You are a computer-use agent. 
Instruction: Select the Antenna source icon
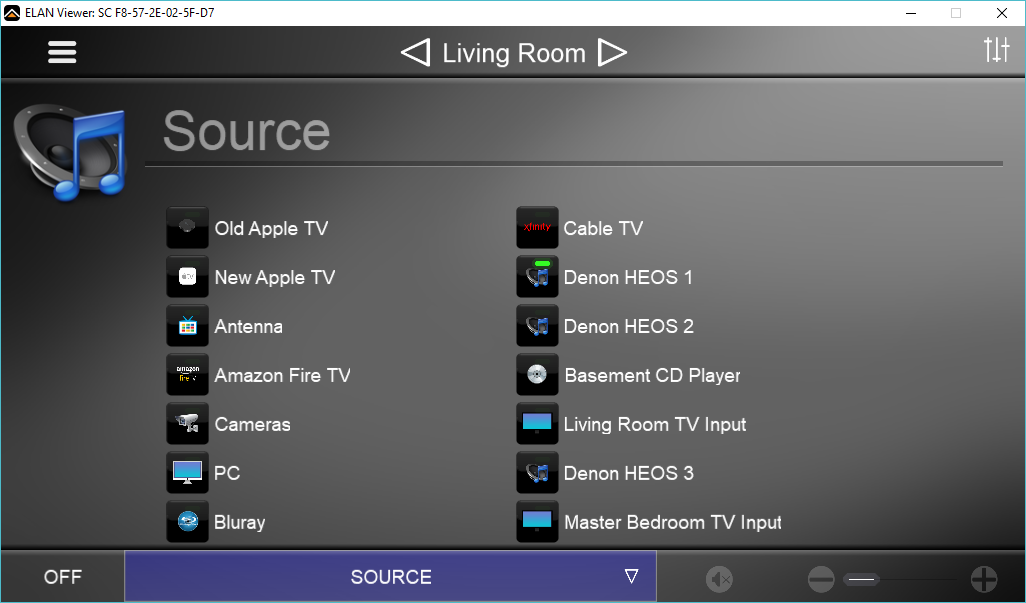[x=187, y=326]
